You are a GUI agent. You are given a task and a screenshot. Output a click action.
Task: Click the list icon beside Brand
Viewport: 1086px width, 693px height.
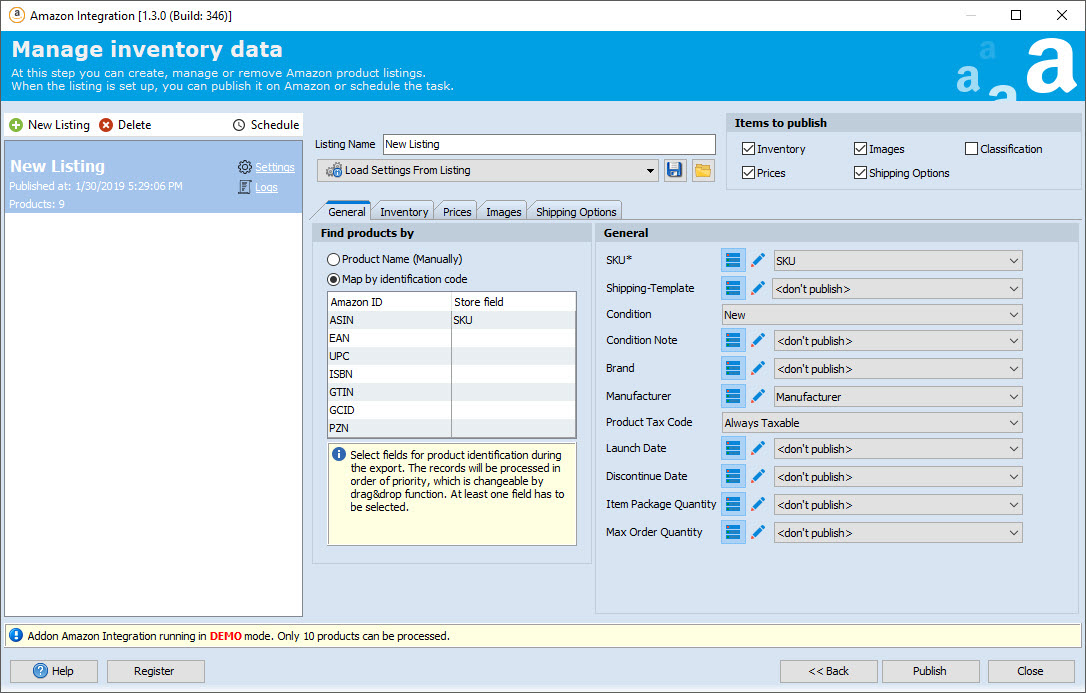[x=733, y=368]
